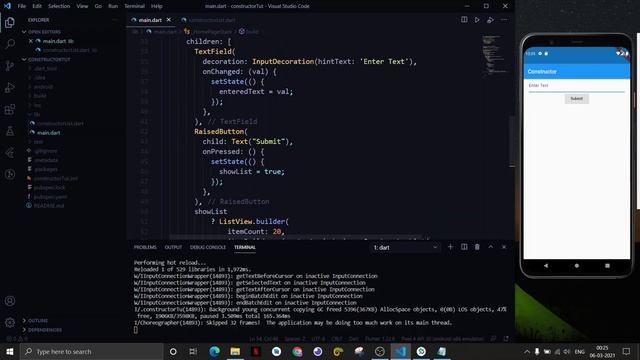This screenshot has width=640, height=360.
Task: Open editor More Actions ellipsis
Action: click(504, 20)
